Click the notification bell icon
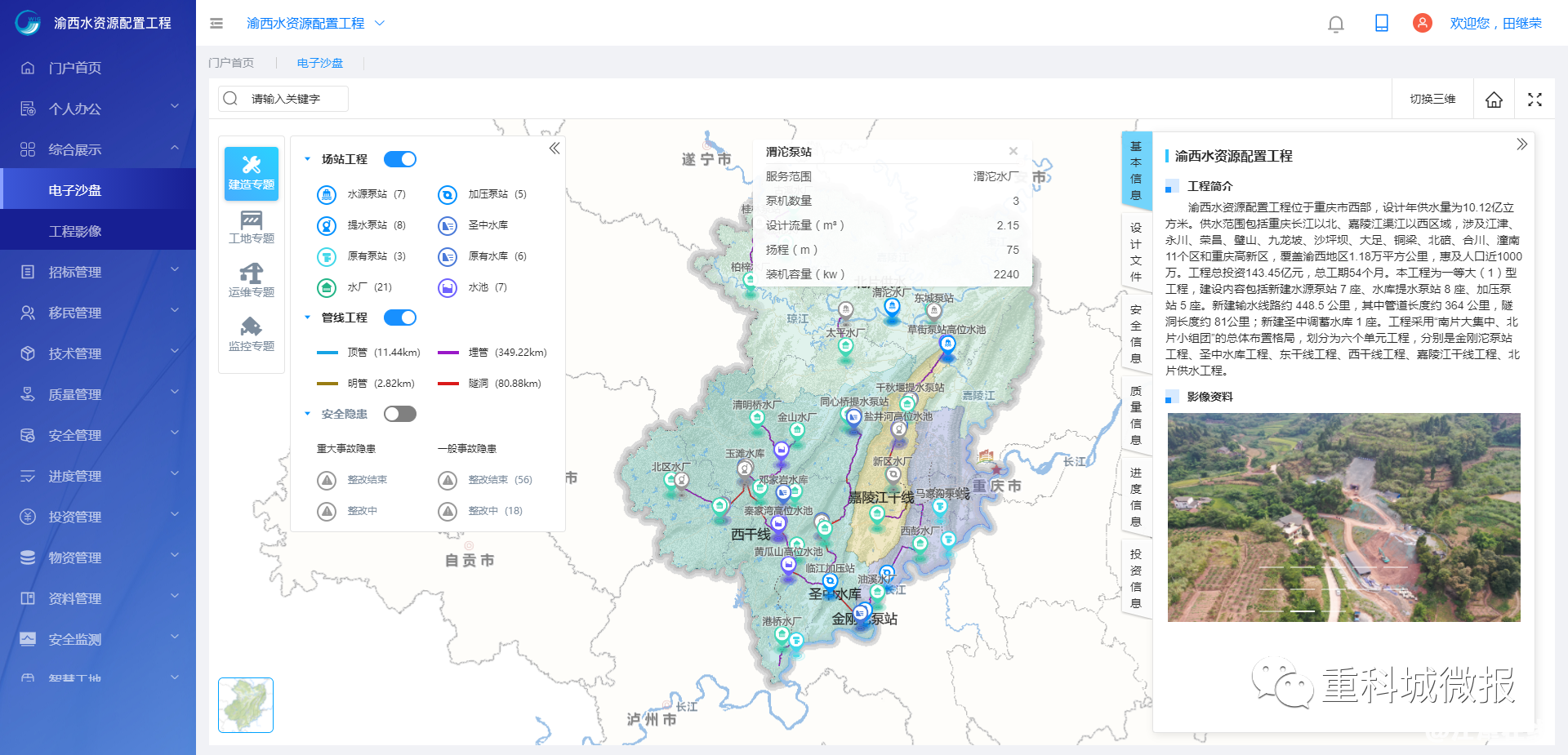The width and height of the screenshot is (1568, 755). coord(1336,24)
